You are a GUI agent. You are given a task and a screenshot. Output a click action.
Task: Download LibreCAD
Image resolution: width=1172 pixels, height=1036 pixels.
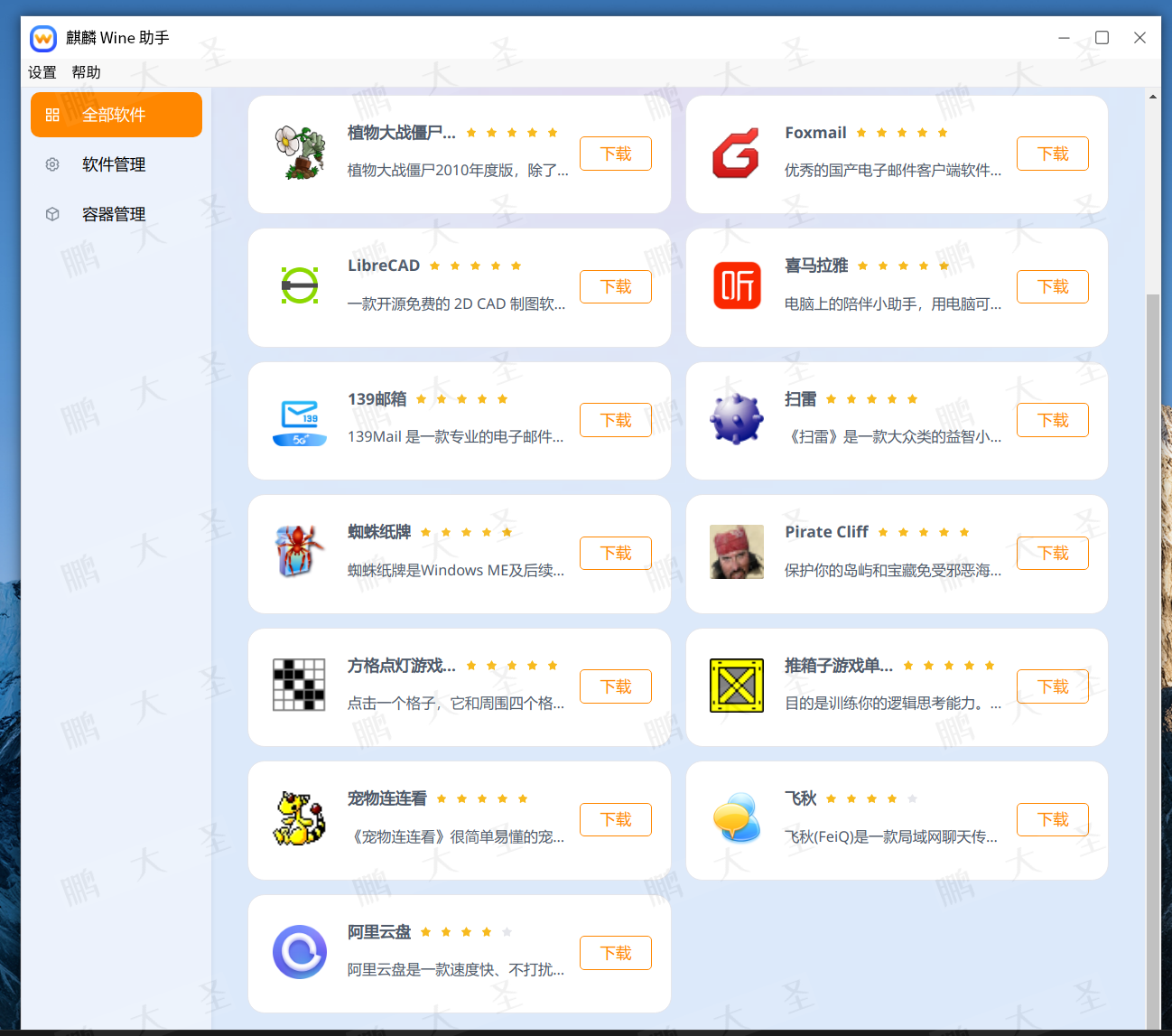pos(616,286)
